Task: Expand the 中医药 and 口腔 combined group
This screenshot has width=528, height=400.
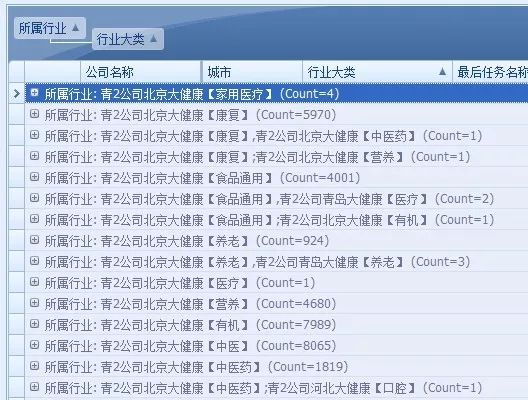Action: [x=34, y=387]
